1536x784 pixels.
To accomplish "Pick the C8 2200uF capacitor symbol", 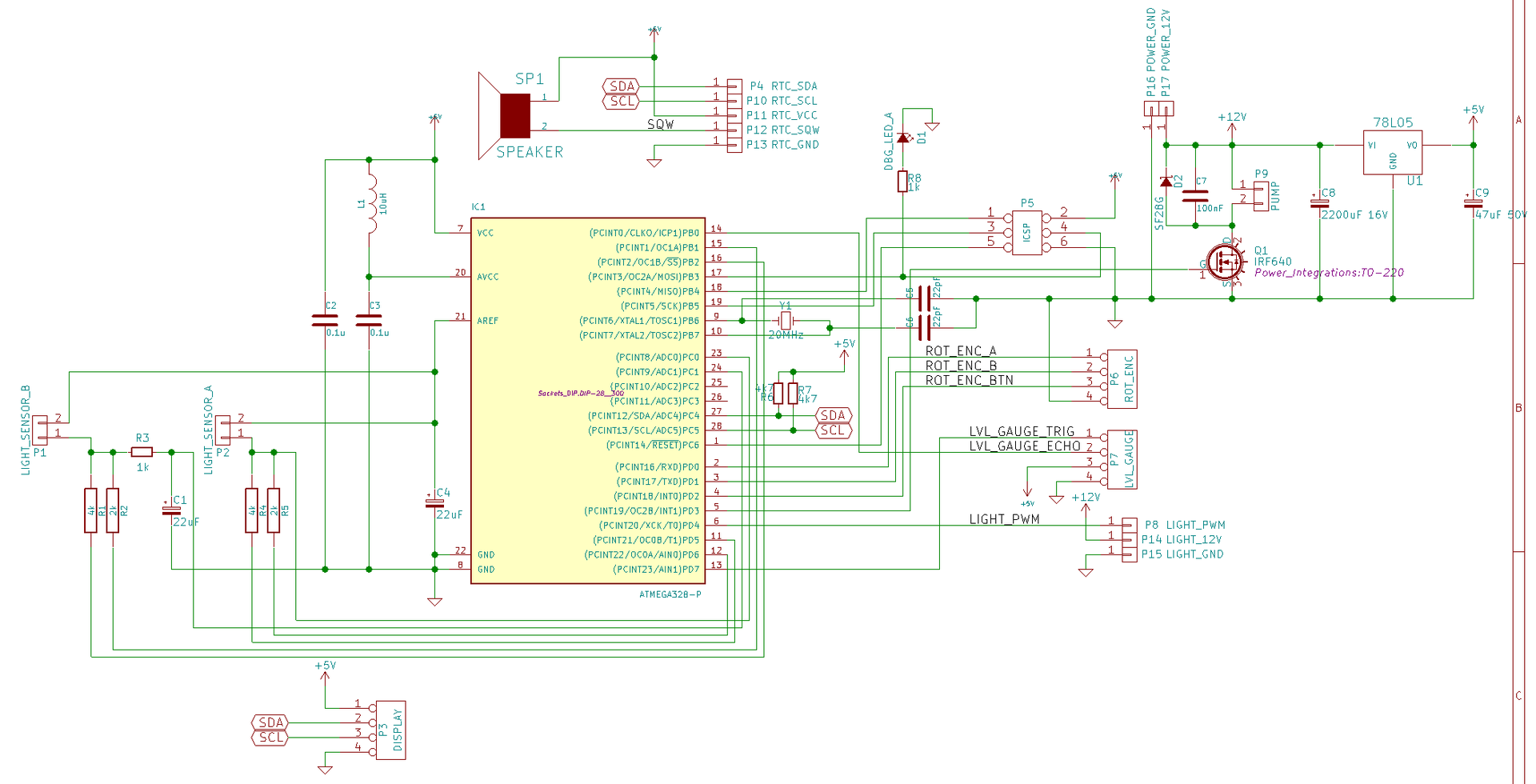I will click(1320, 203).
